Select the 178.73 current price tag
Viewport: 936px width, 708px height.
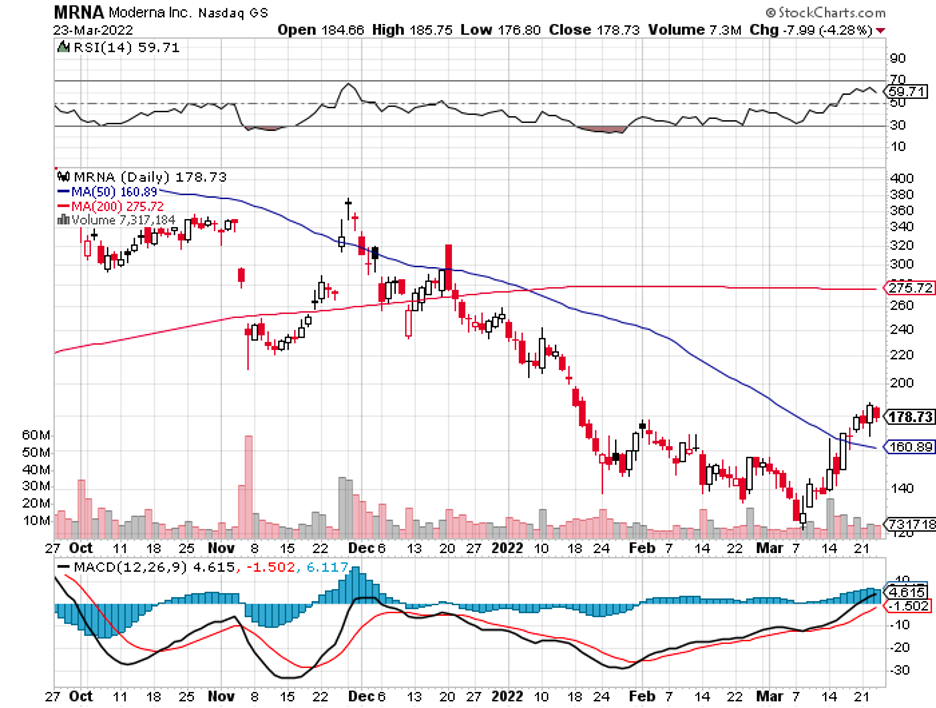pyautogui.click(x=909, y=417)
